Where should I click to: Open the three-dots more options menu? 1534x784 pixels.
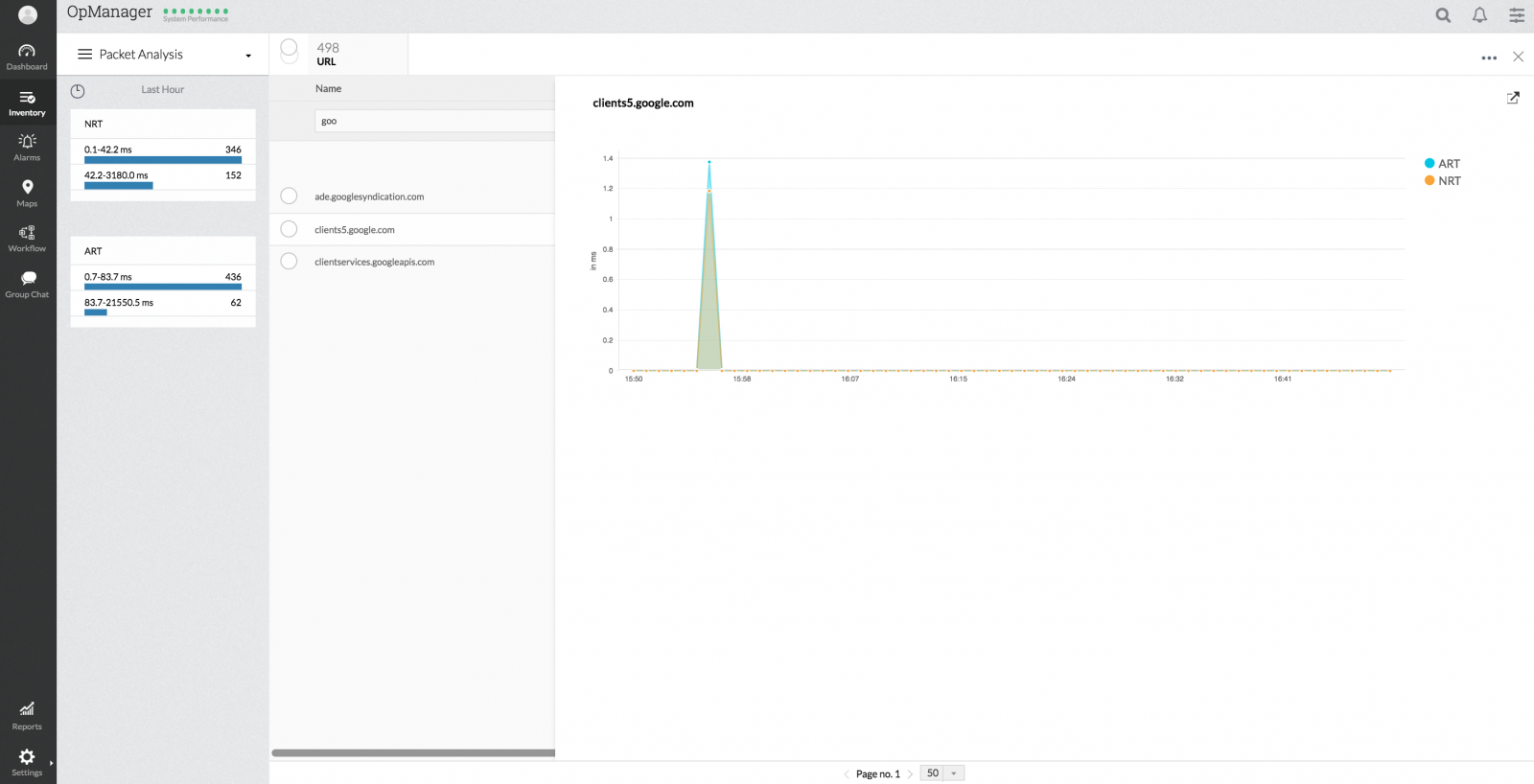(x=1489, y=58)
